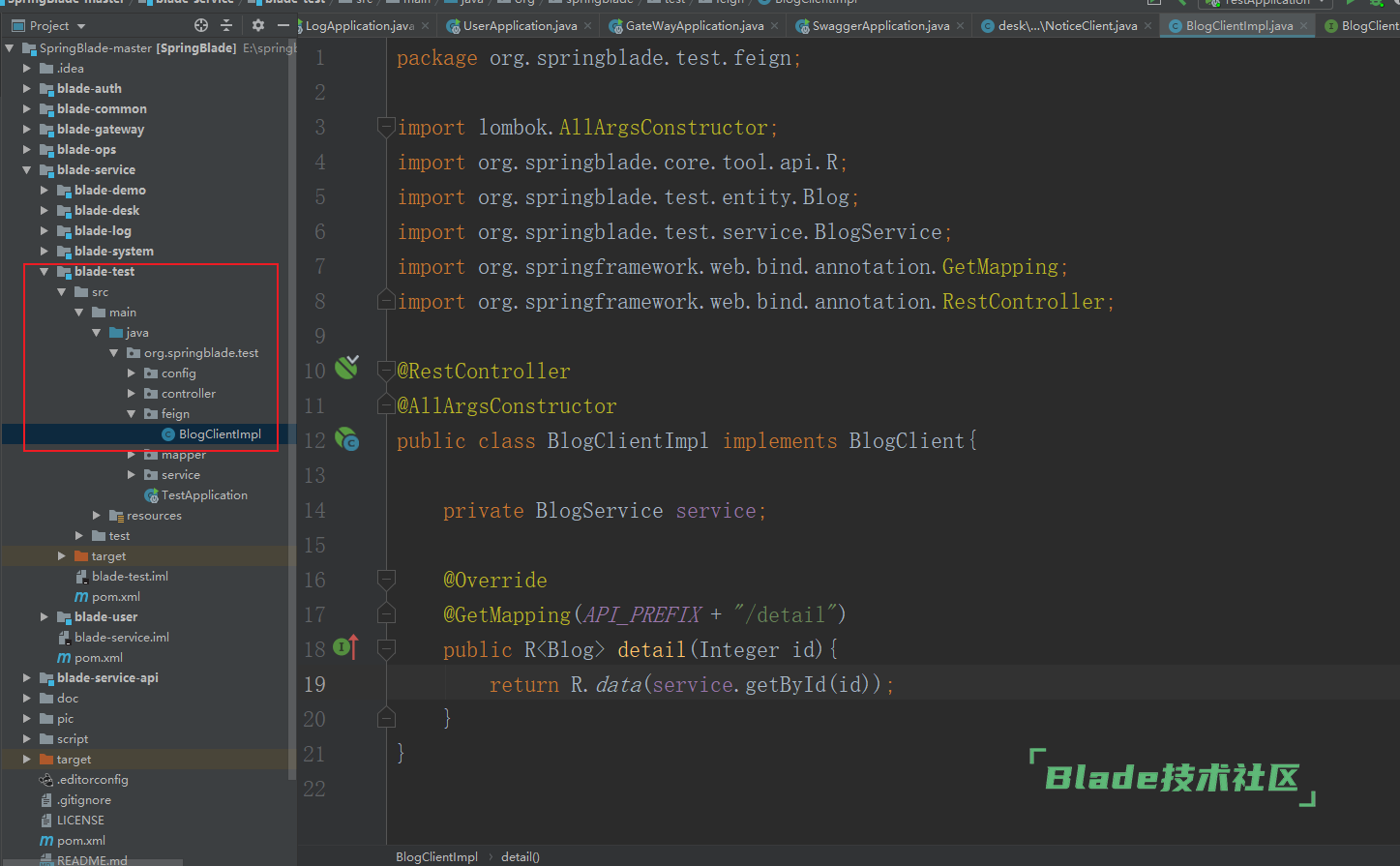Close the BlogClientImpl.java tab
The height and width of the screenshot is (866, 1400).
point(1303,26)
